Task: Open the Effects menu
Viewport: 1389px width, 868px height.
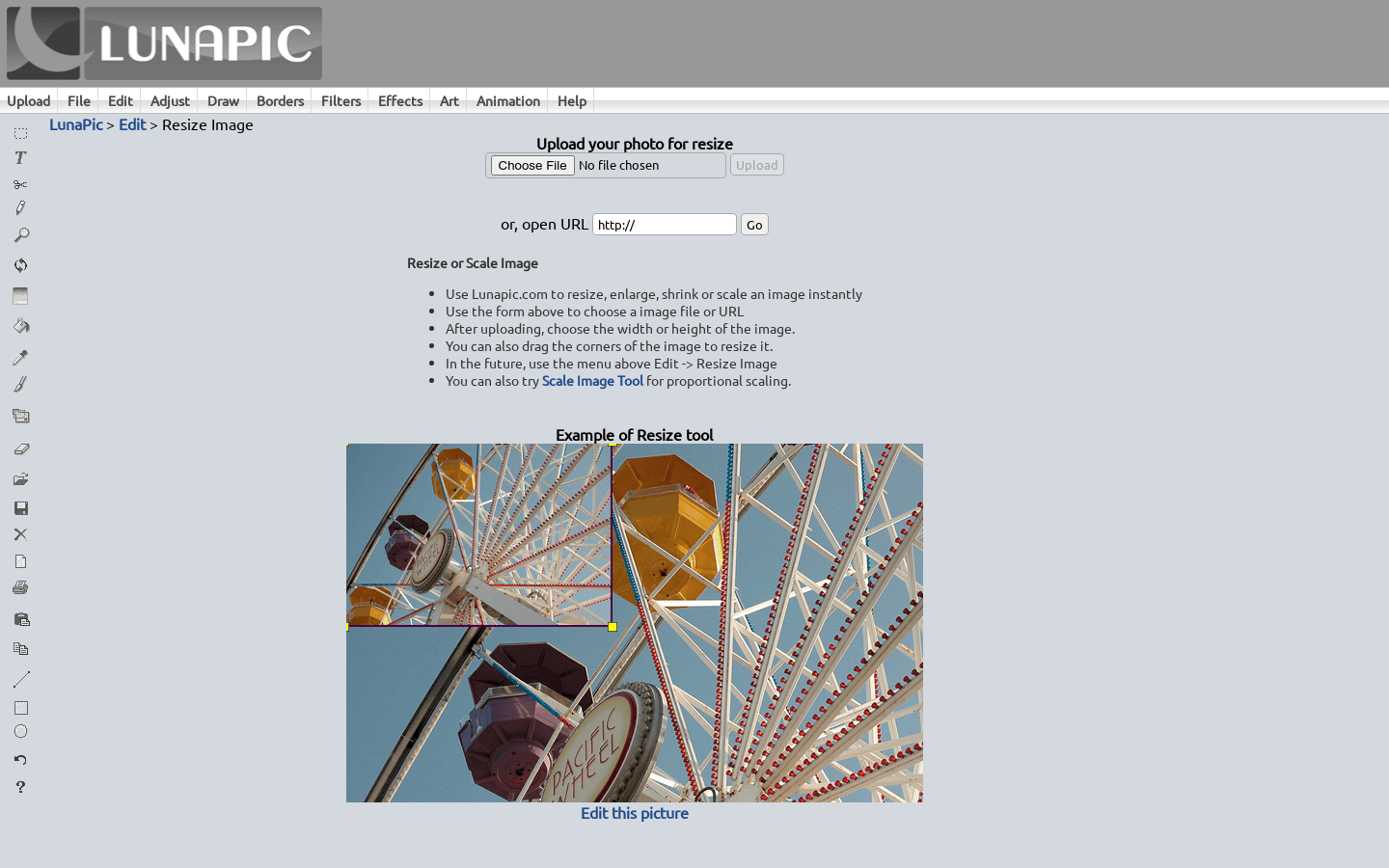Action: click(x=398, y=100)
